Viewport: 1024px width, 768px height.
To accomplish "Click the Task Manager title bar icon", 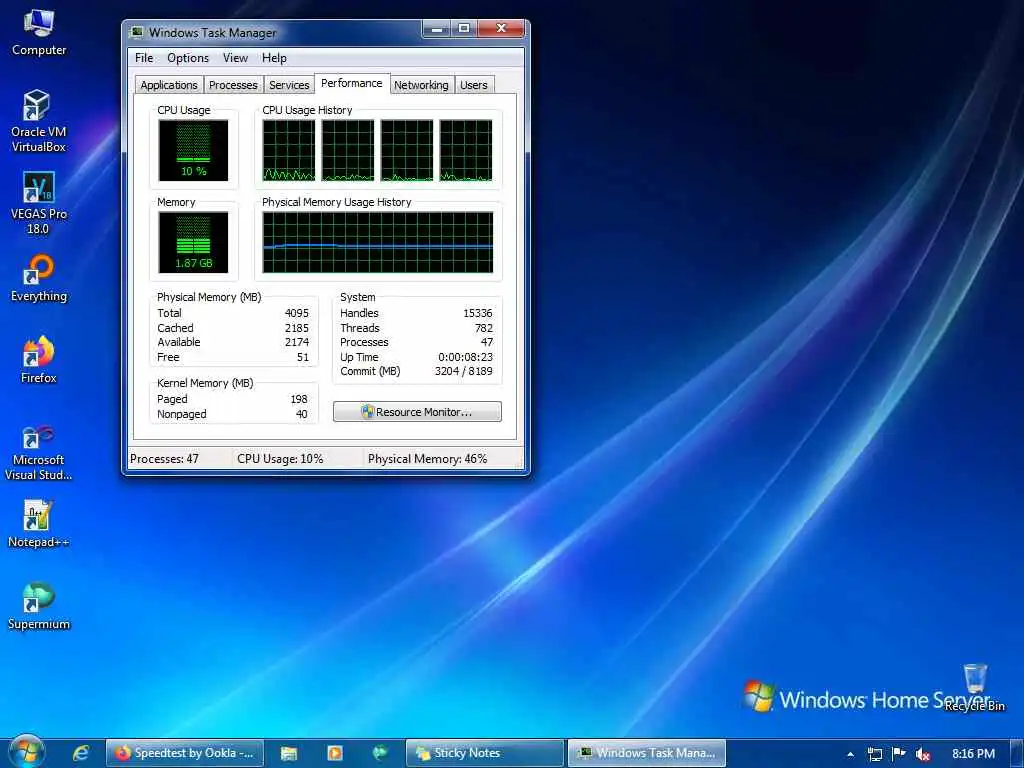I will pos(136,32).
